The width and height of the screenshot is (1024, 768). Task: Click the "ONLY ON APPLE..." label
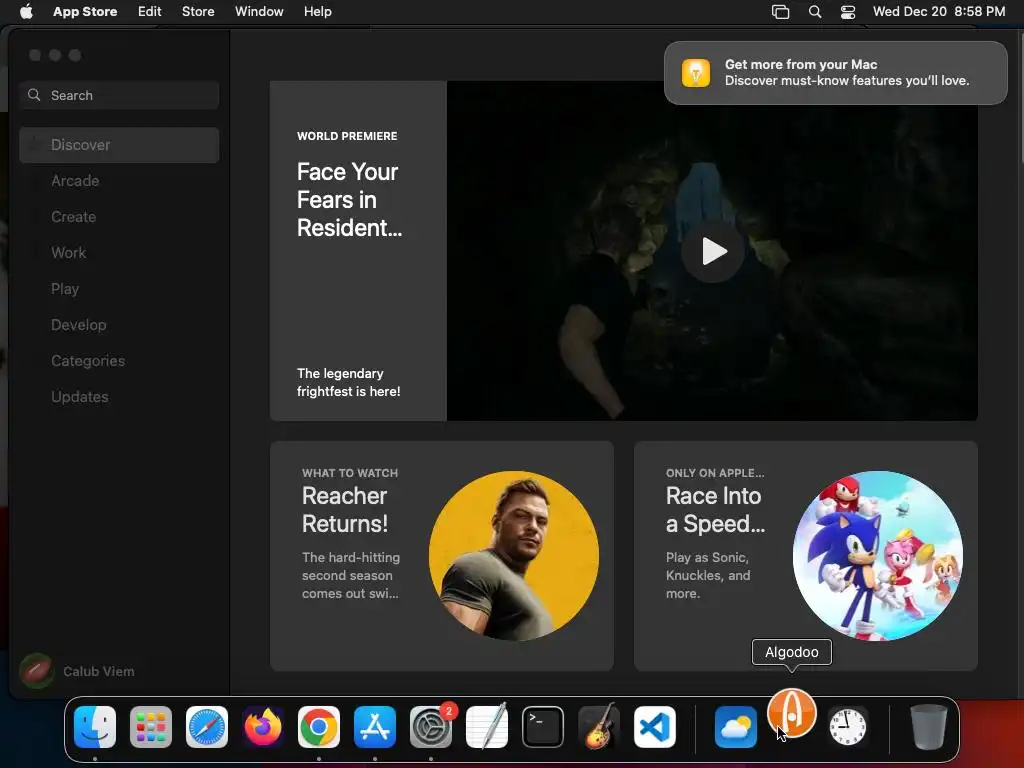click(715, 473)
